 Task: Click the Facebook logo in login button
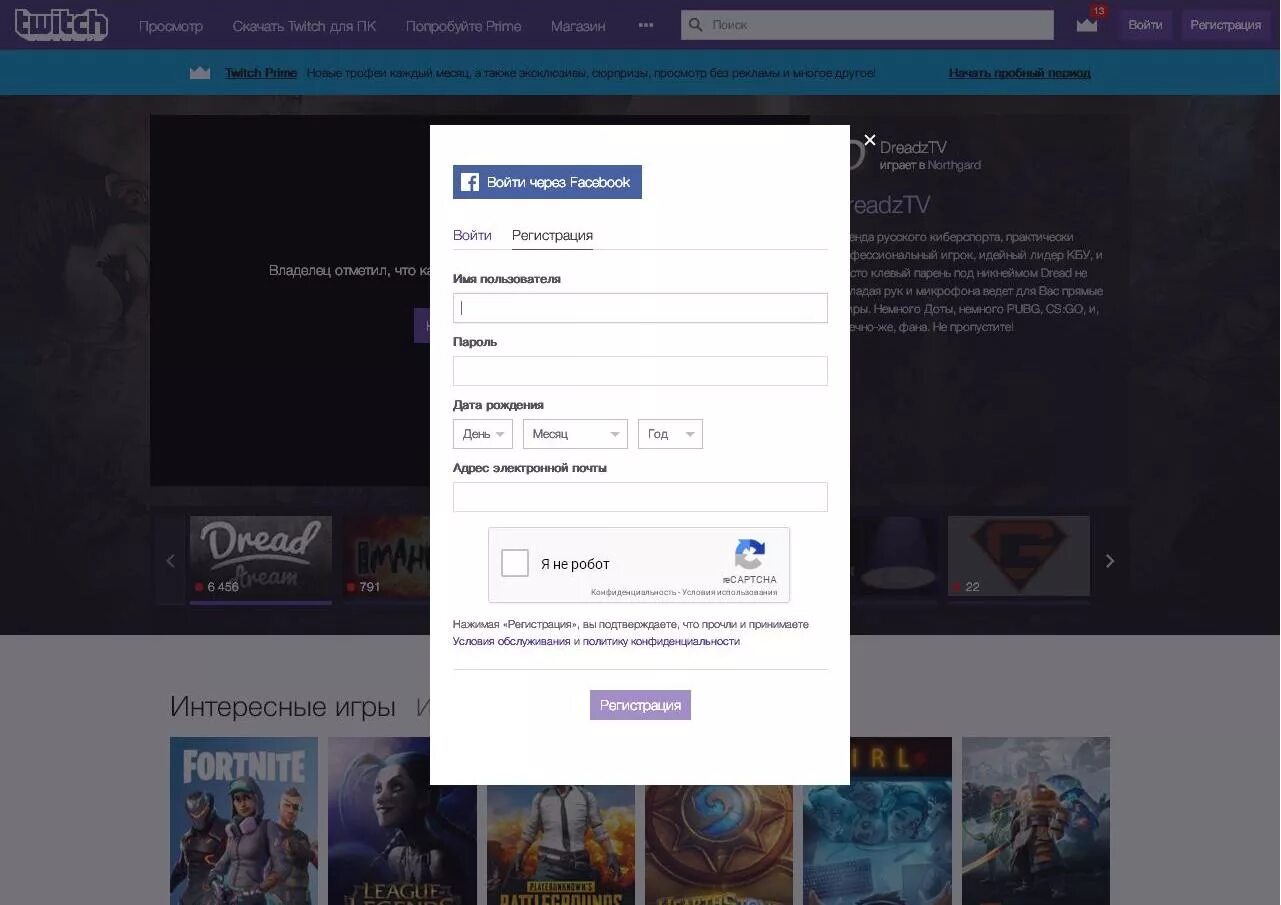click(x=470, y=182)
